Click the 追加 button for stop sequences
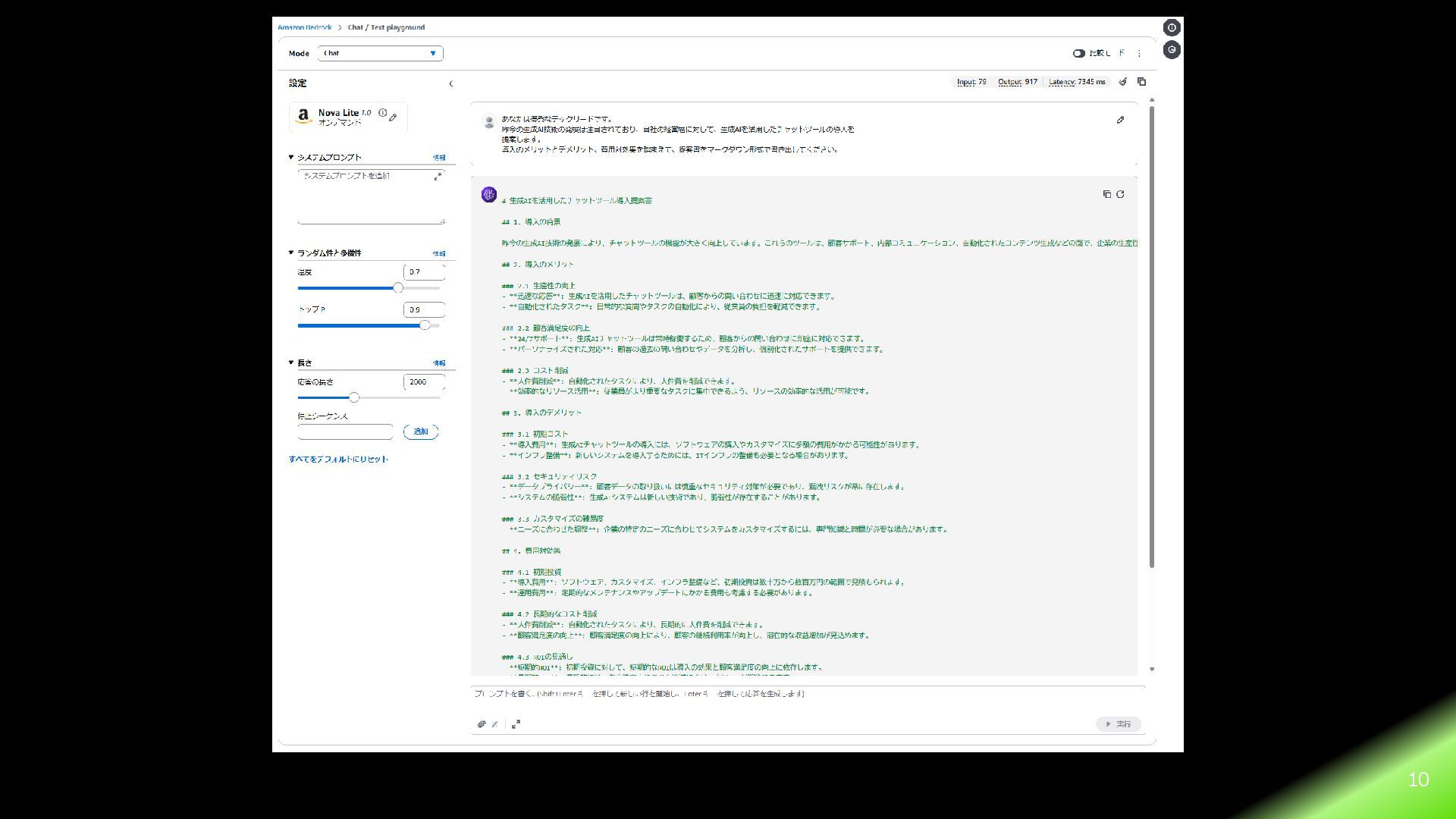The width and height of the screenshot is (1456, 819). point(421,432)
